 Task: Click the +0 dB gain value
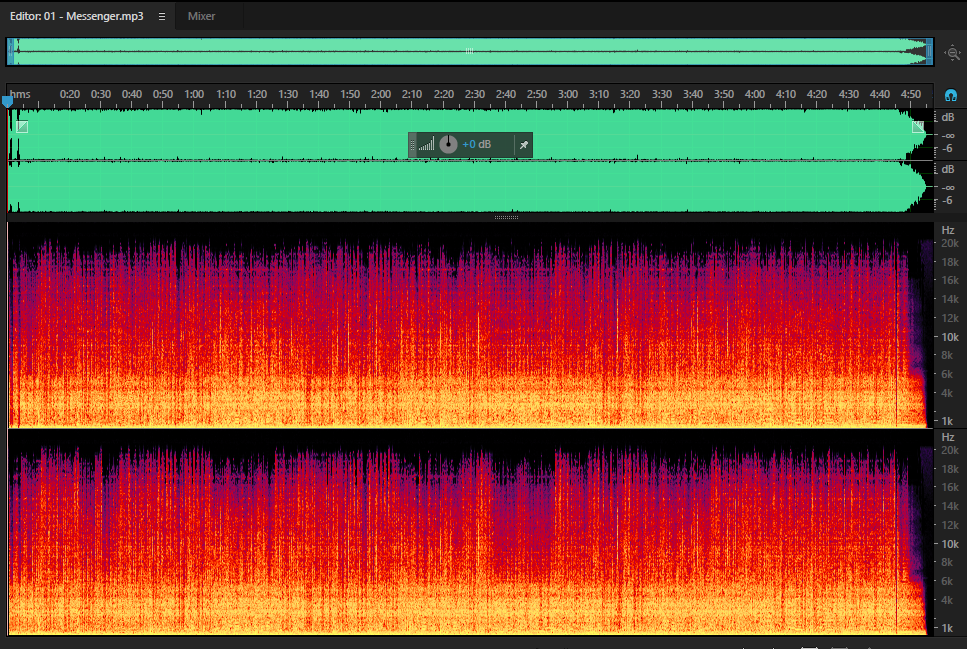tap(476, 144)
